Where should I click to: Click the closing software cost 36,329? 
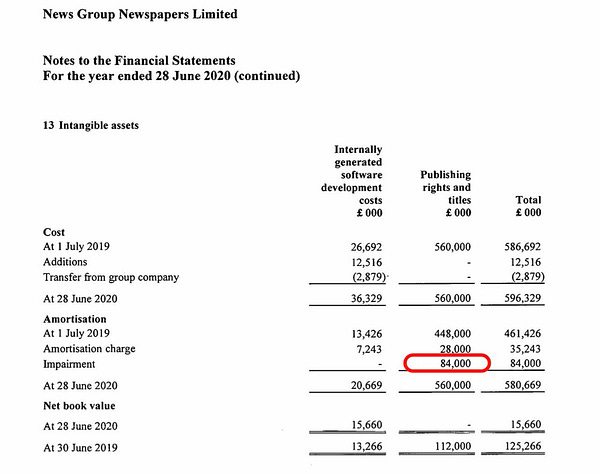click(366, 298)
